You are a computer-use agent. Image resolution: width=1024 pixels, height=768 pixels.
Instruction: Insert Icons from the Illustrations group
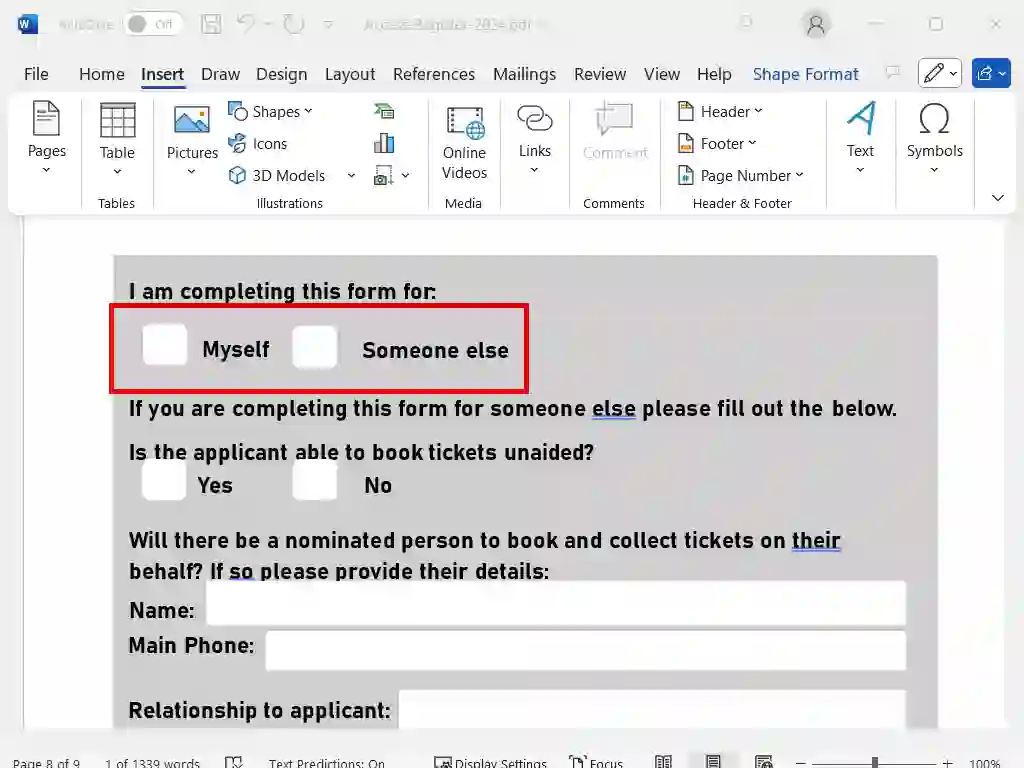click(257, 144)
